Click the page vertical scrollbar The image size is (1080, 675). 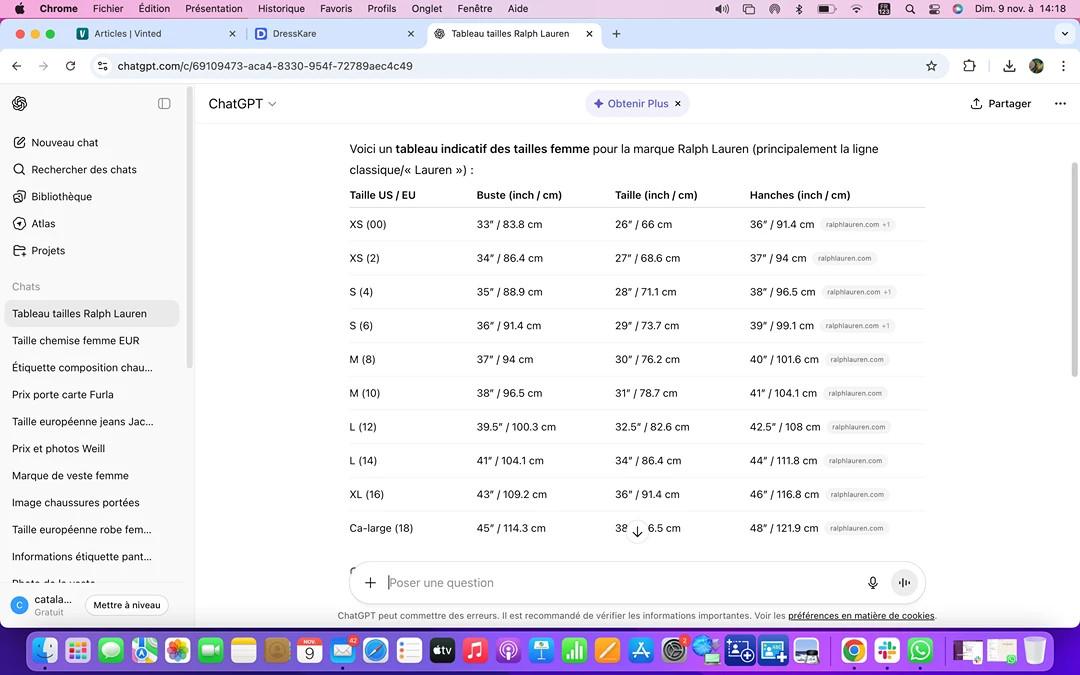(1074, 269)
